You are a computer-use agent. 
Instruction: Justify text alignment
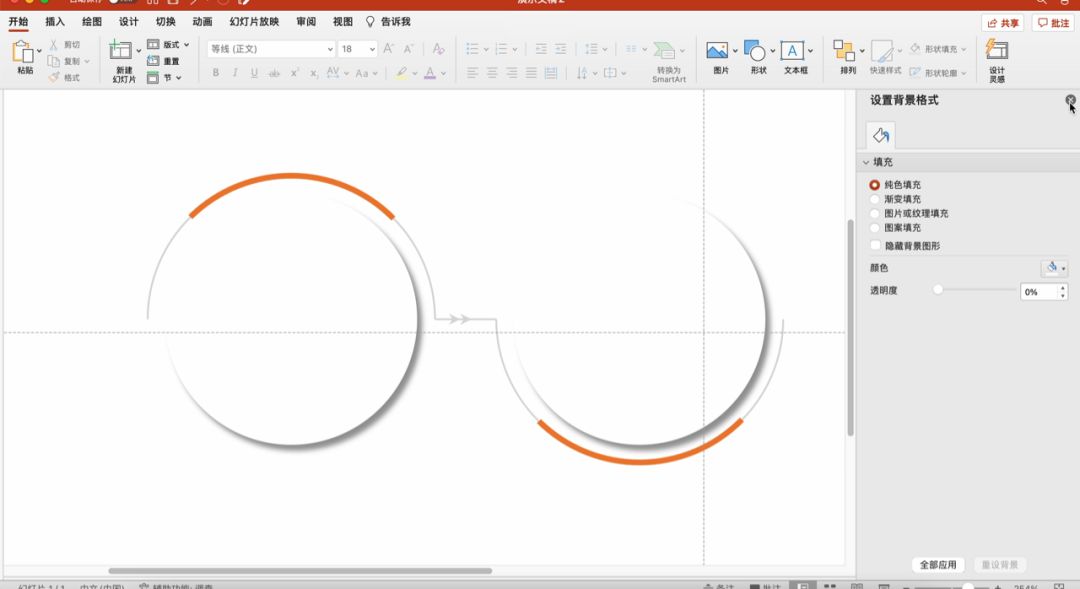[531, 72]
